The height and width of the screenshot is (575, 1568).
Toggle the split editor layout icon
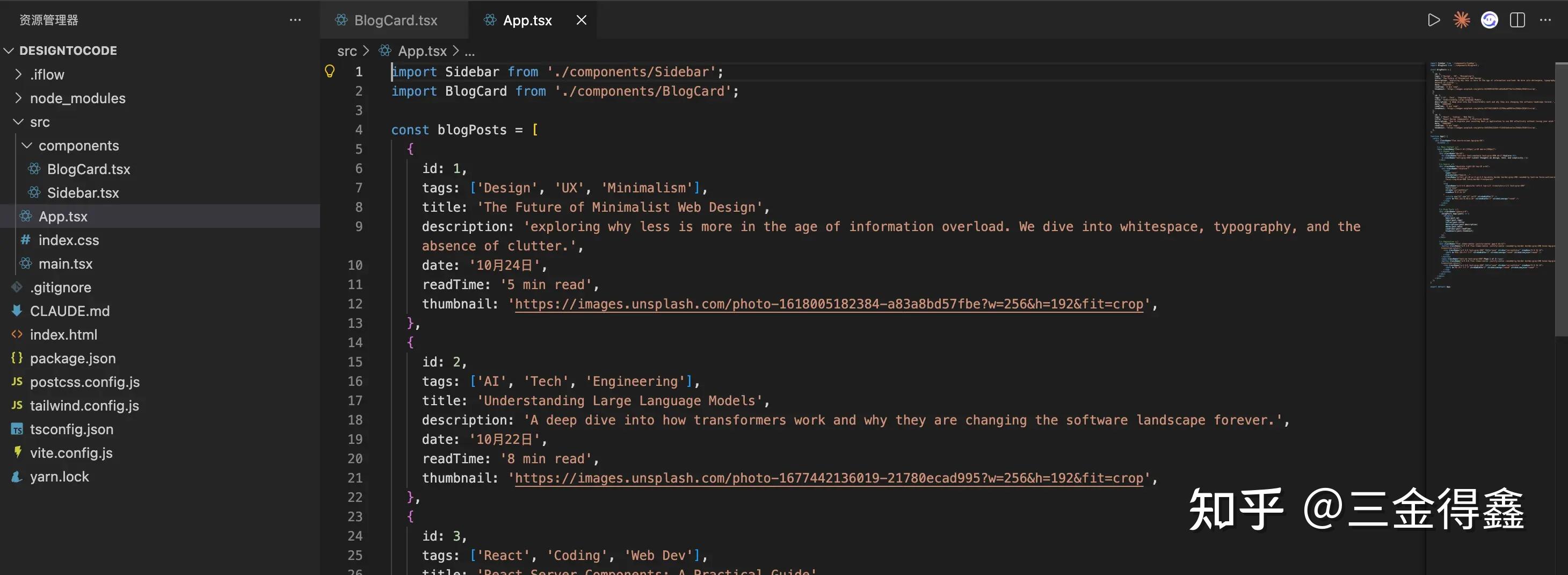coord(1517,20)
